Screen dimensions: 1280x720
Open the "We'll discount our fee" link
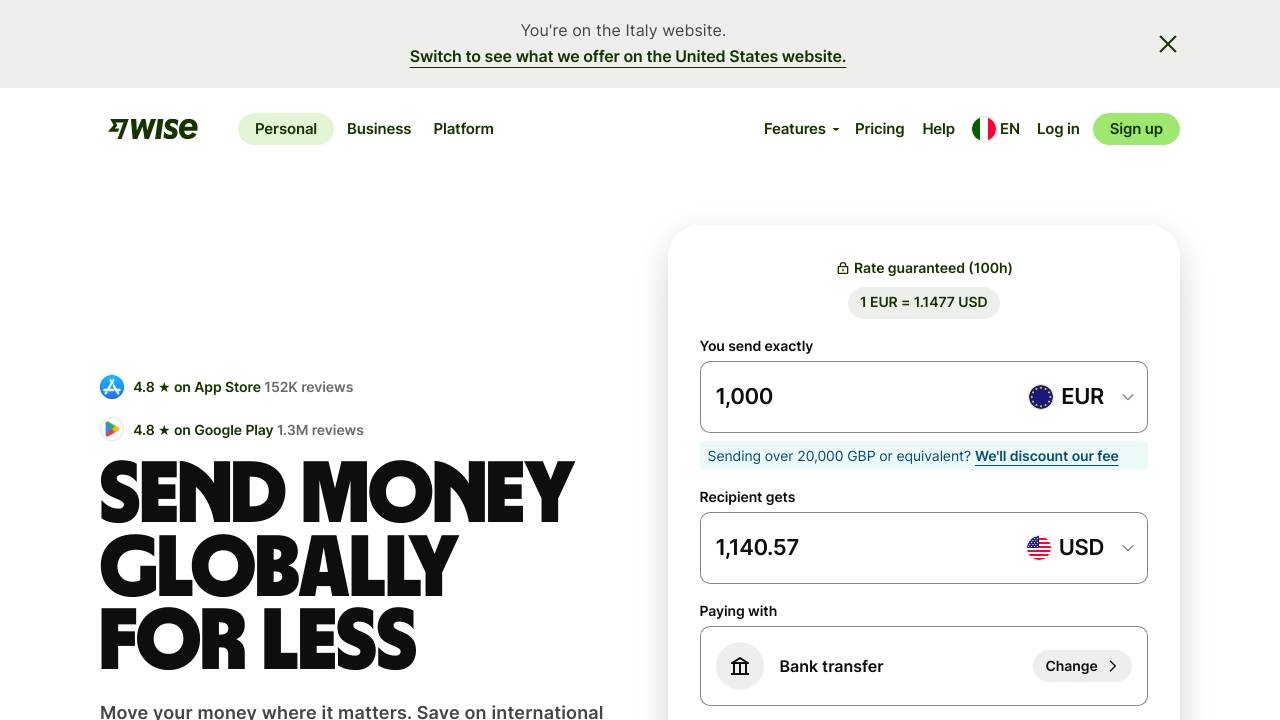[x=1046, y=456]
